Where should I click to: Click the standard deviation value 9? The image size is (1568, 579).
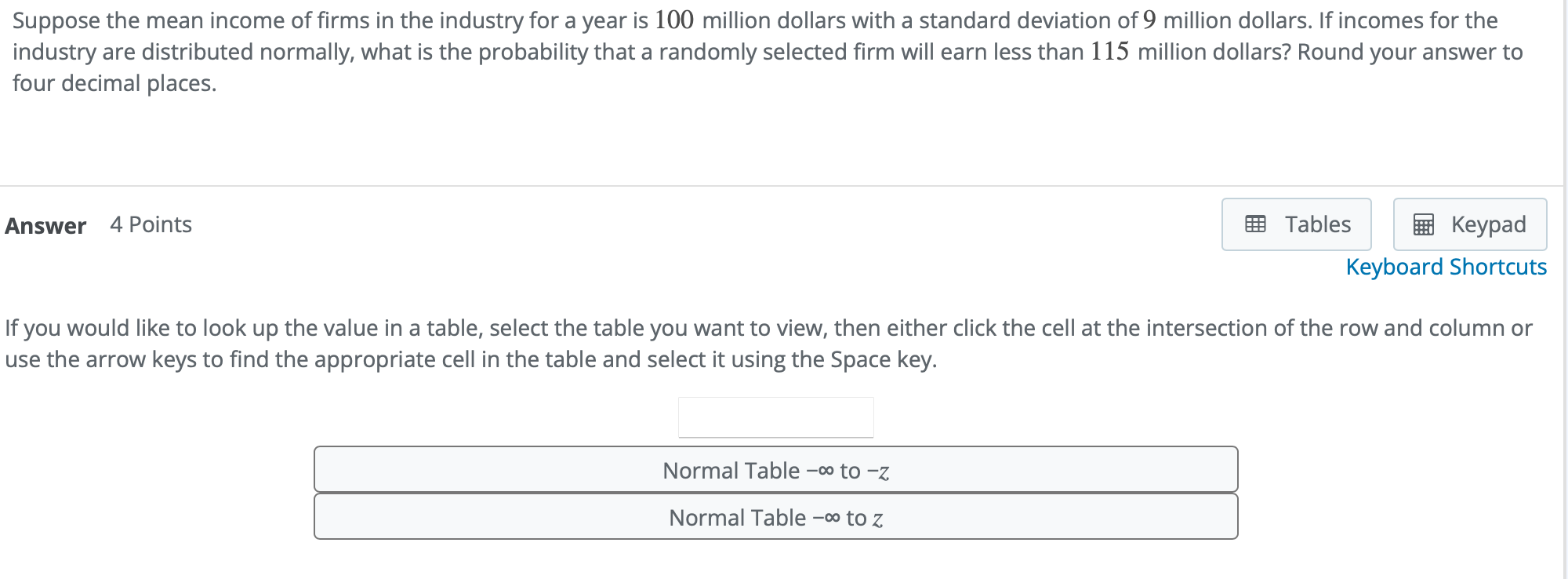pyautogui.click(x=1149, y=20)
